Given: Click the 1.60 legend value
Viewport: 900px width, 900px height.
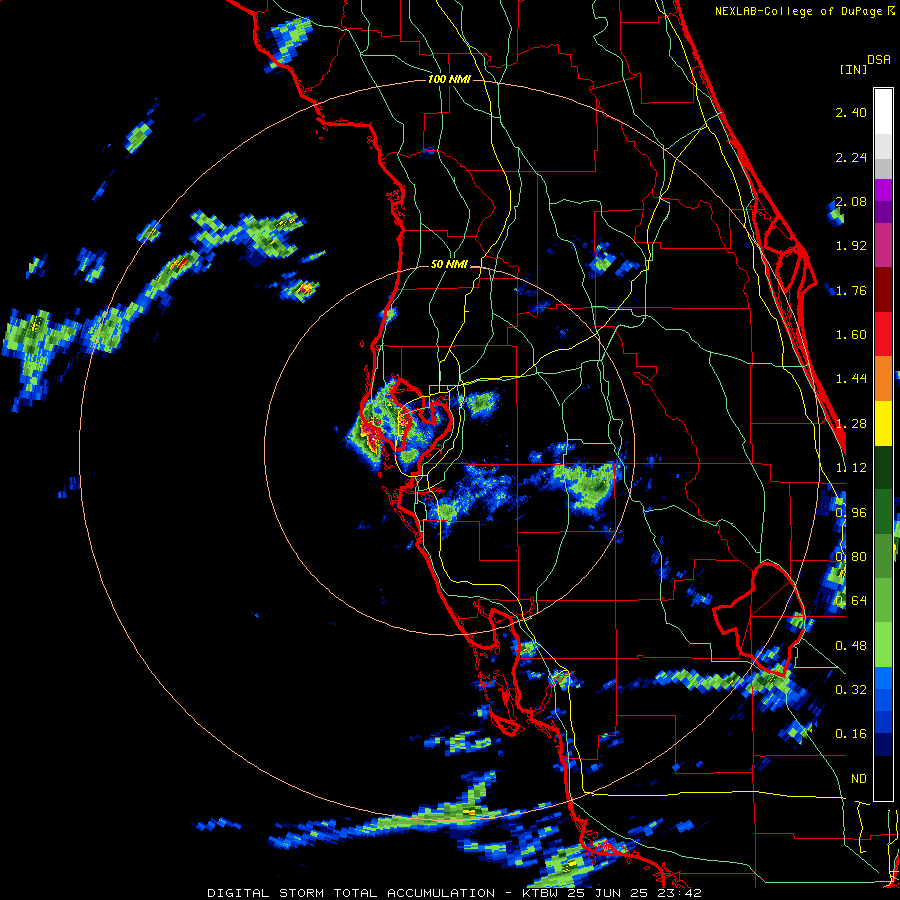Looking at the screenshot, I should (x=851, y=335).
